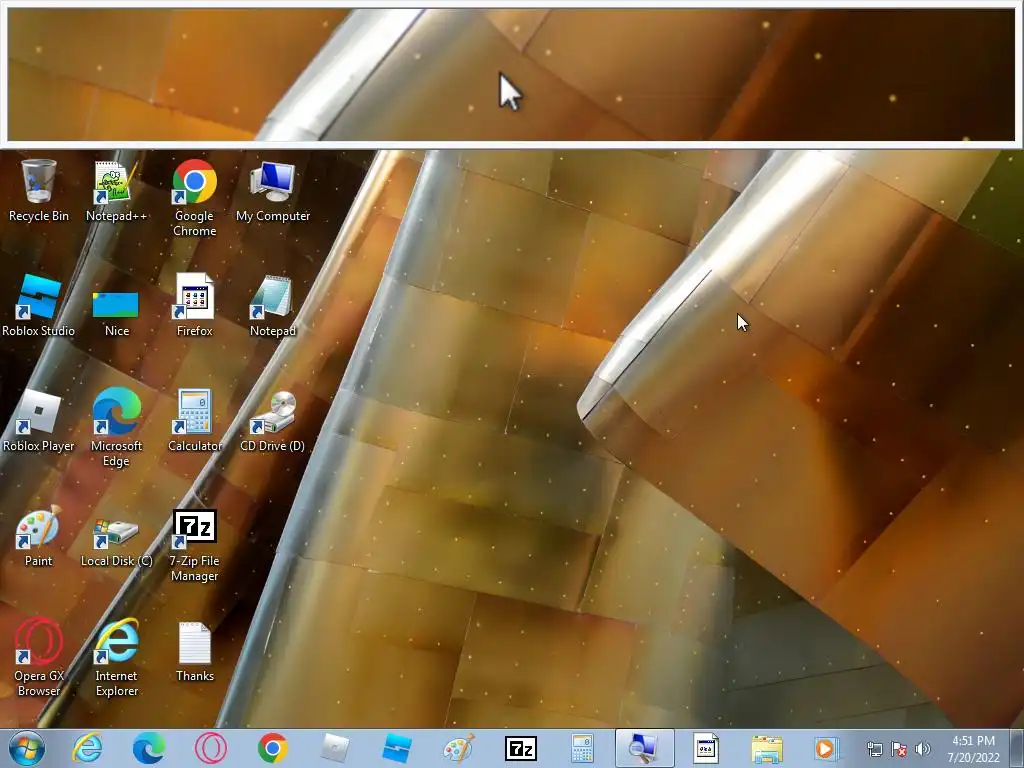Open Calculator from the taskbar
This screenshot has width=1024, height=768.
tap(582, 748)
